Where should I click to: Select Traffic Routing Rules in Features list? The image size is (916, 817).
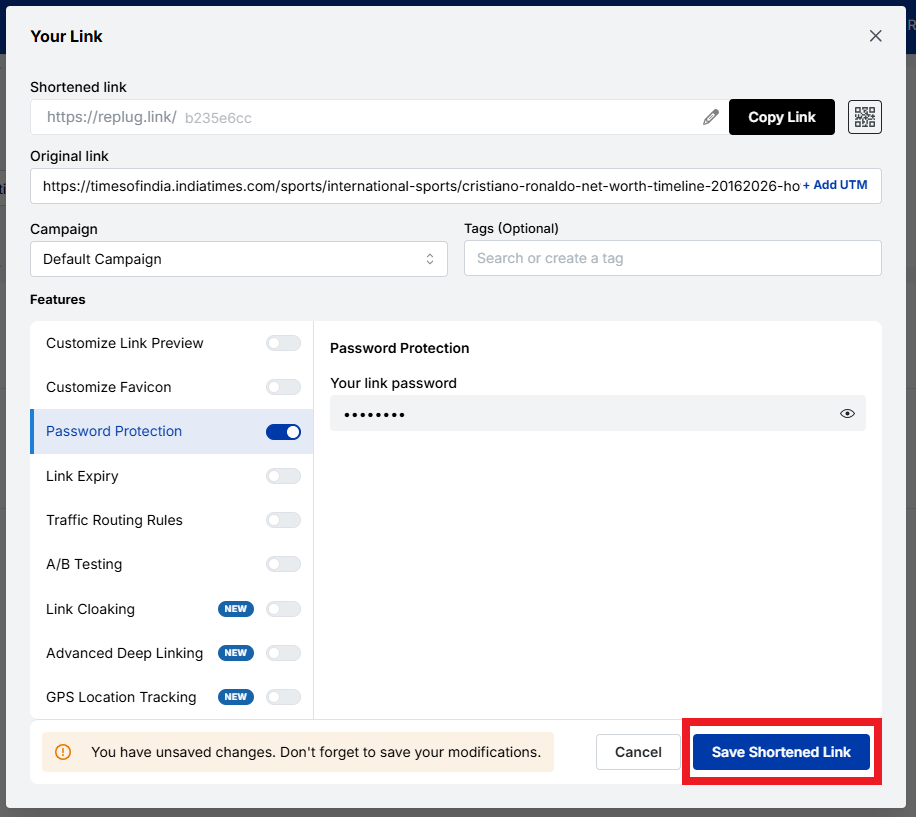coord(114,520)
